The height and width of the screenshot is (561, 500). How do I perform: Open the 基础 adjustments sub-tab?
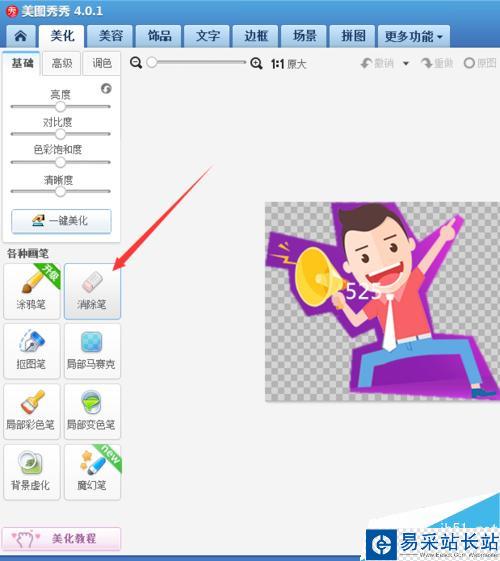(x=22, y=63)
